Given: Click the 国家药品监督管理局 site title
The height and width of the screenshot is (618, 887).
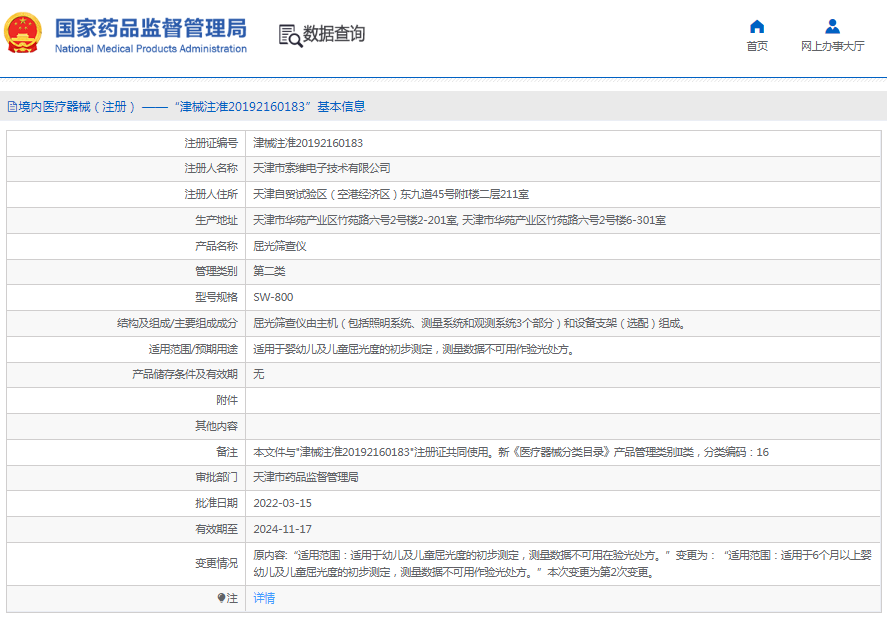Looking at the screenshot, I should click(150, 28).
